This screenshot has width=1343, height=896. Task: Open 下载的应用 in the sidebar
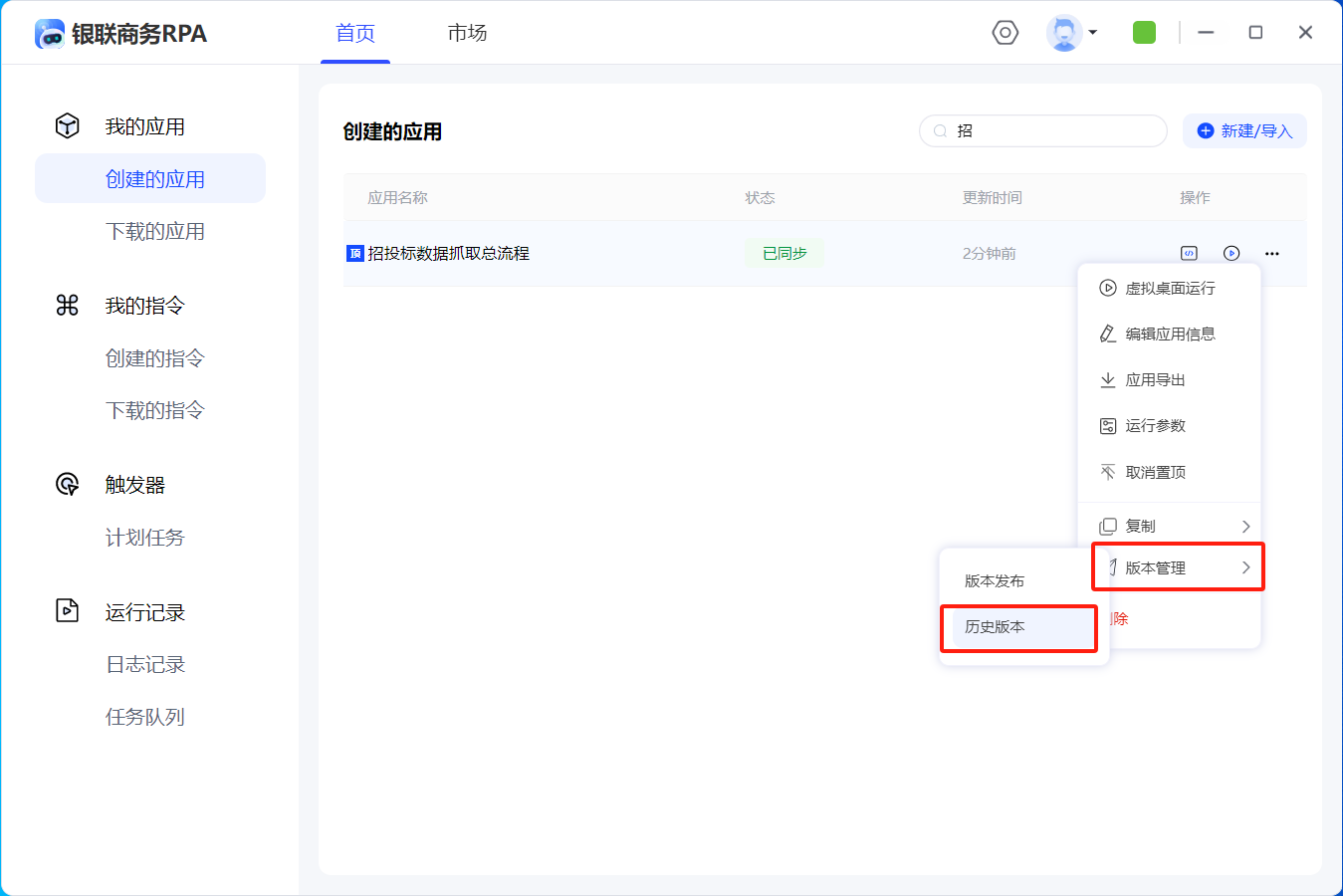coord(155,231)
